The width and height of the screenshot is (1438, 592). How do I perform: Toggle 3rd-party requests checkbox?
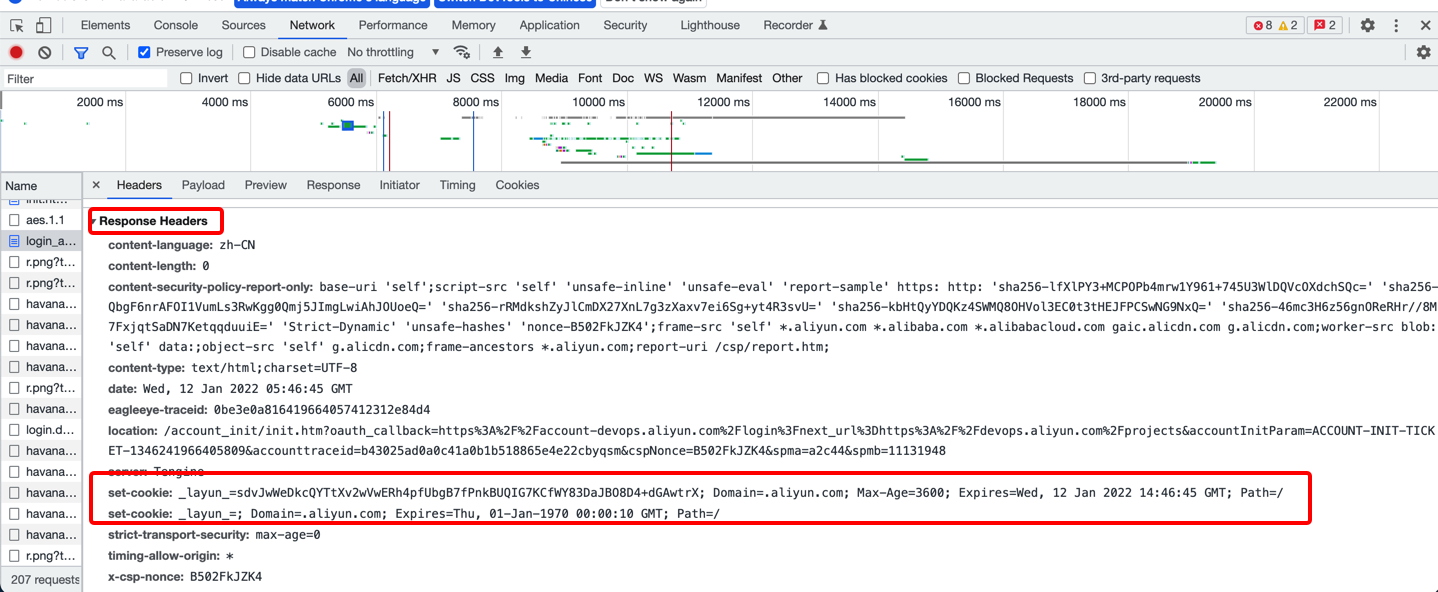[1090, 78]
